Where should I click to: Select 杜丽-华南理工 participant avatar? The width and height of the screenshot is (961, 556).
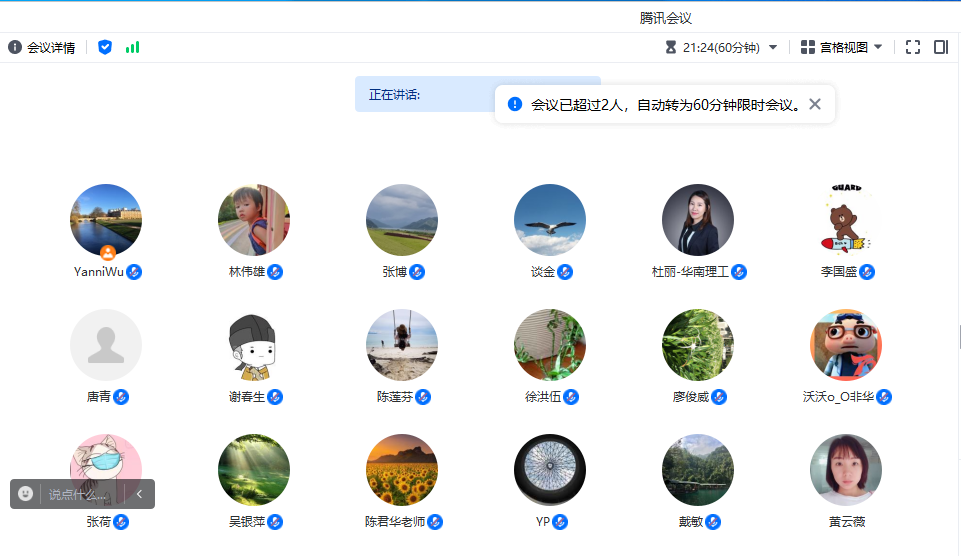click(697, 220)
